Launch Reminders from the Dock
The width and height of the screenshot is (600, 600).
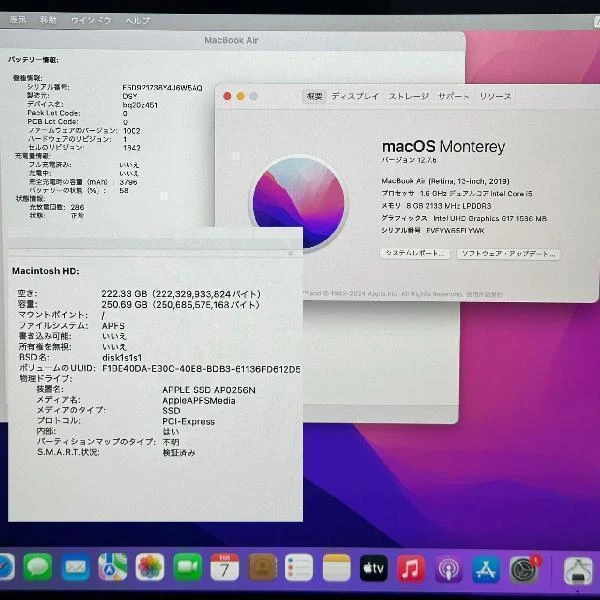pyautogui.click(x=299, y=567)
